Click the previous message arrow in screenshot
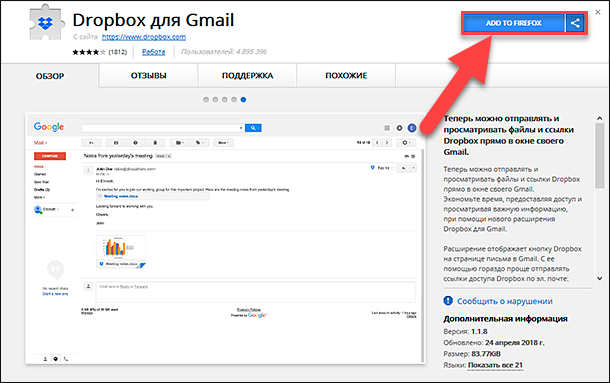This screenshot has height=383, width=610. (x=377, y=143)
